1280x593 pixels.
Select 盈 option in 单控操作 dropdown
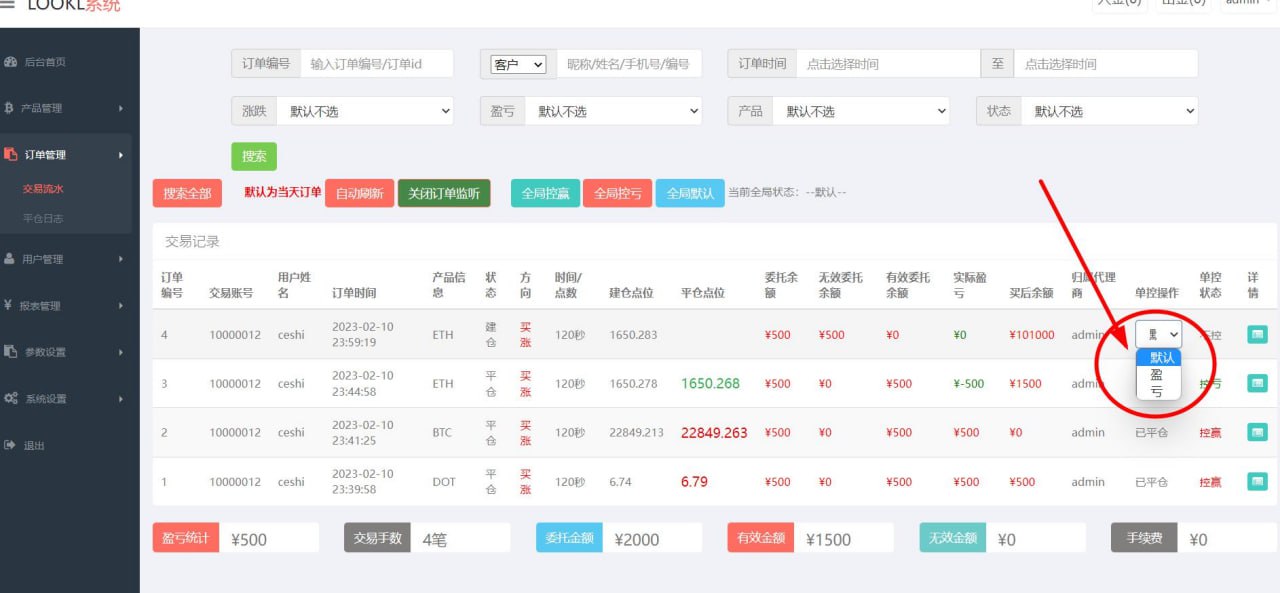click(x=1157, y=375)
